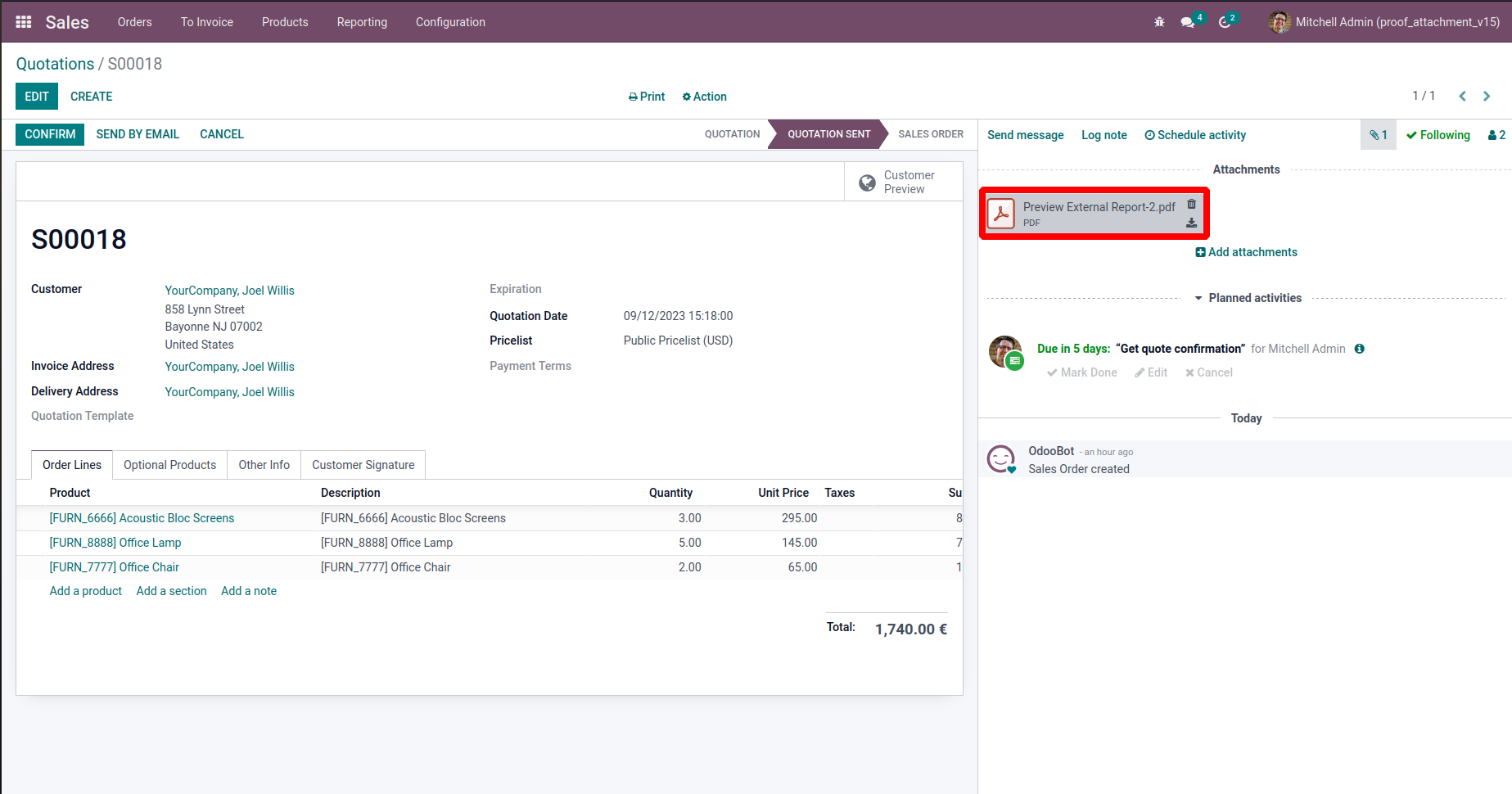Click the attachments paperclip counter
Viewport: 1512px width, 794px height.
coord(1379,135)
